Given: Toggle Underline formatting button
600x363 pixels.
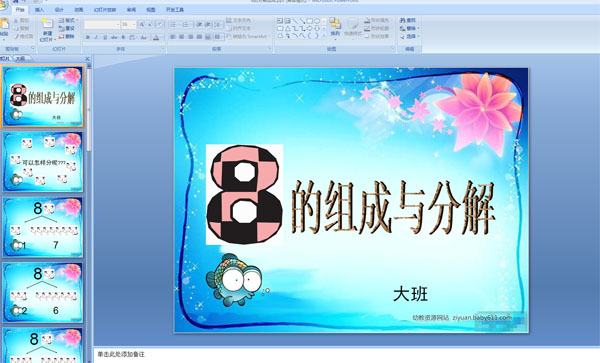Looking at the screenshot, I should [x=105, y=37].
